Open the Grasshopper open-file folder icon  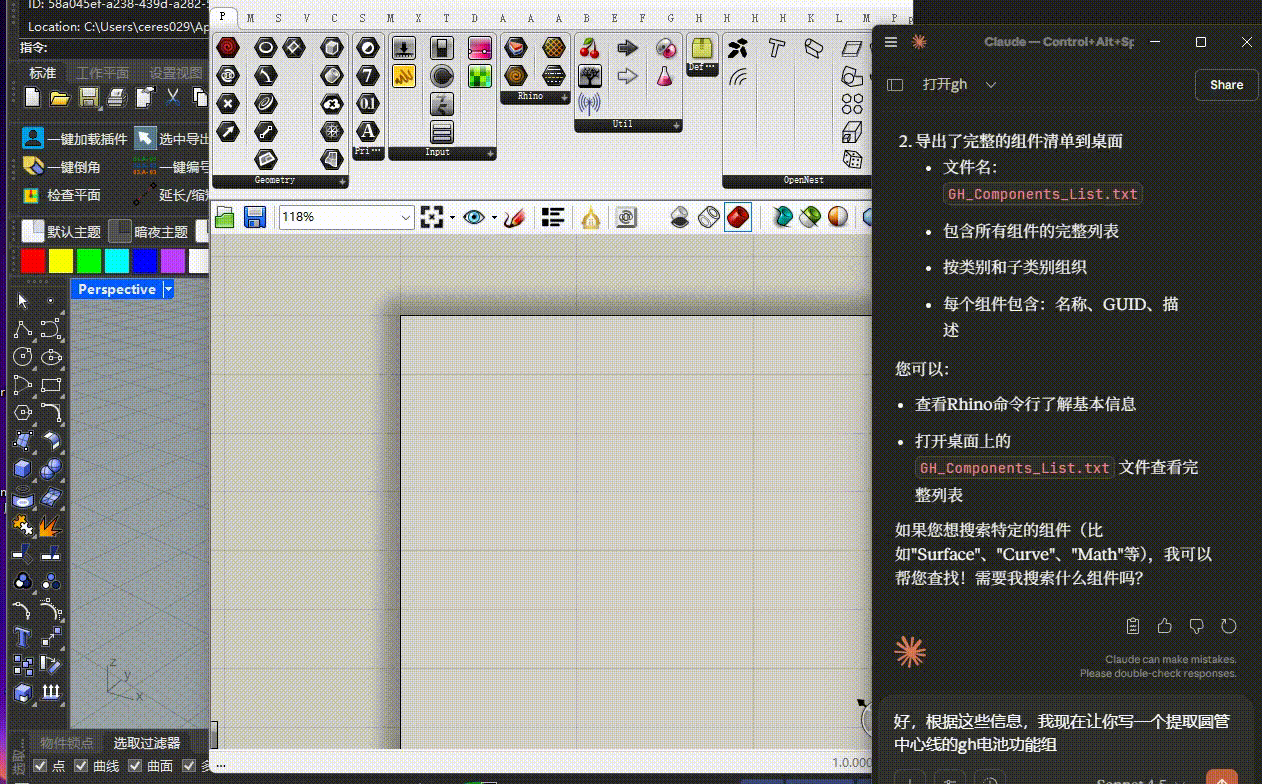pos(225,217)
